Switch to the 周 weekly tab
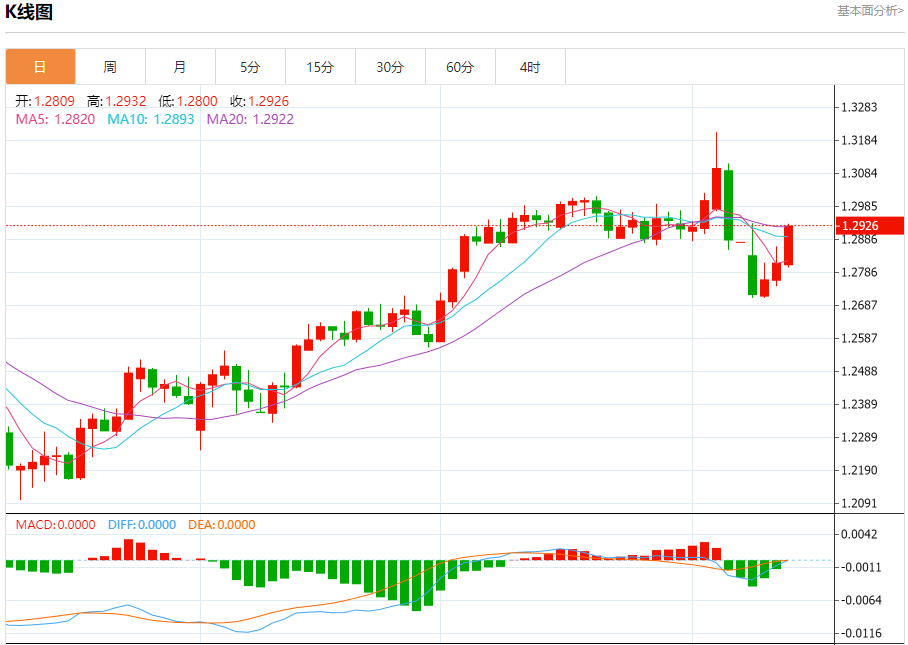908x645 pixels. [110, 67]
